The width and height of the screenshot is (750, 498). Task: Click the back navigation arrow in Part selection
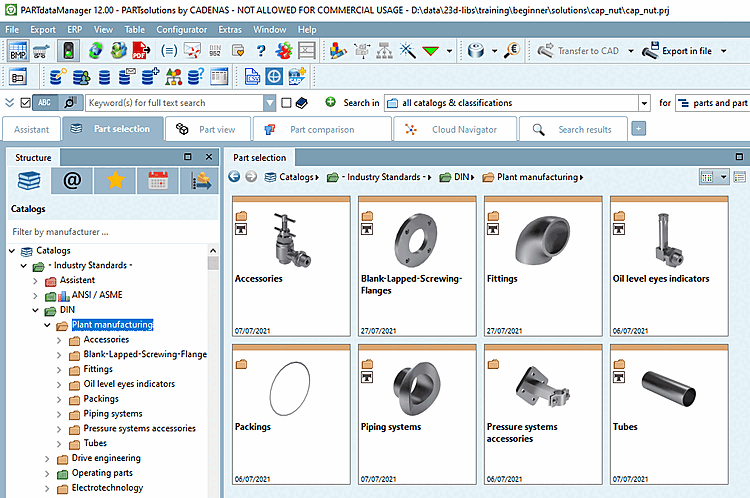[235, 177]
